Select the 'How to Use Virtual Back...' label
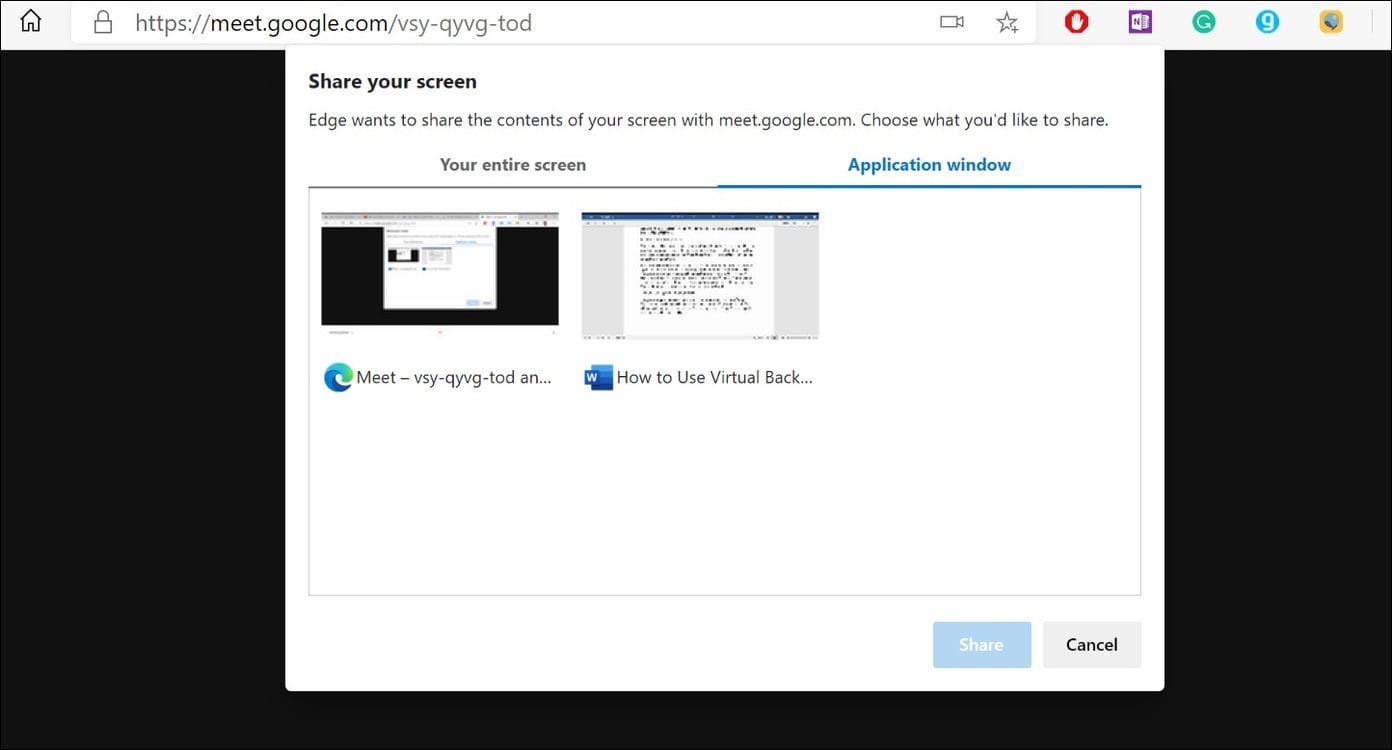The image size is (1392, 750). click(715, 378)
